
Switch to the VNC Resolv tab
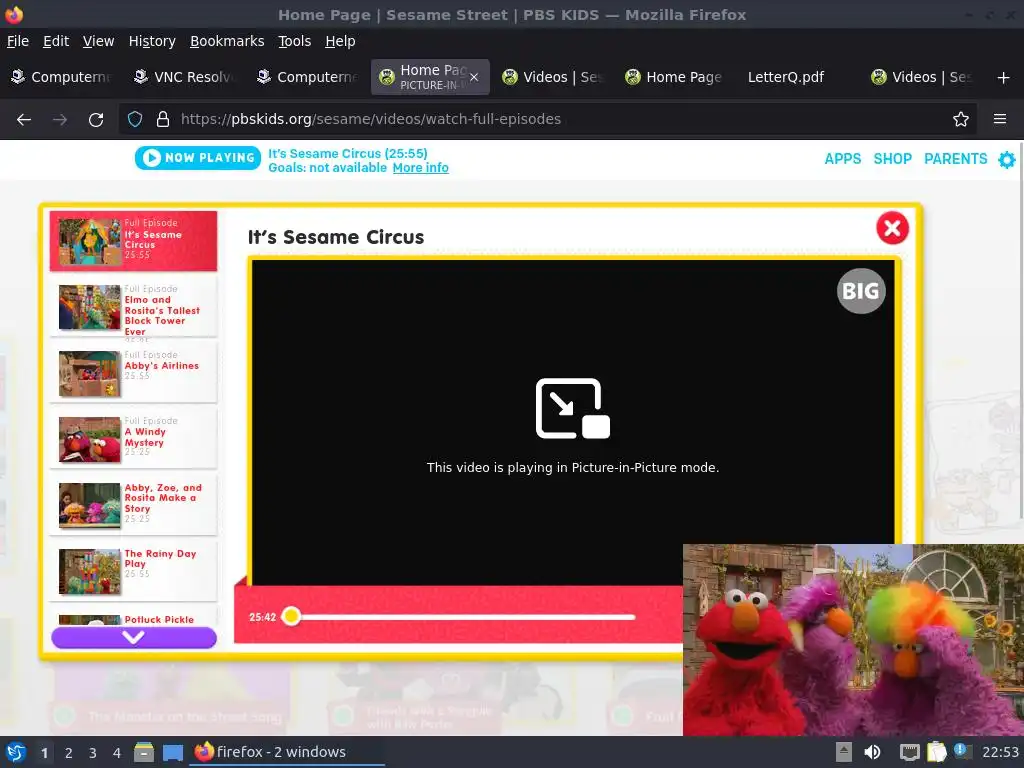point(185,77)
